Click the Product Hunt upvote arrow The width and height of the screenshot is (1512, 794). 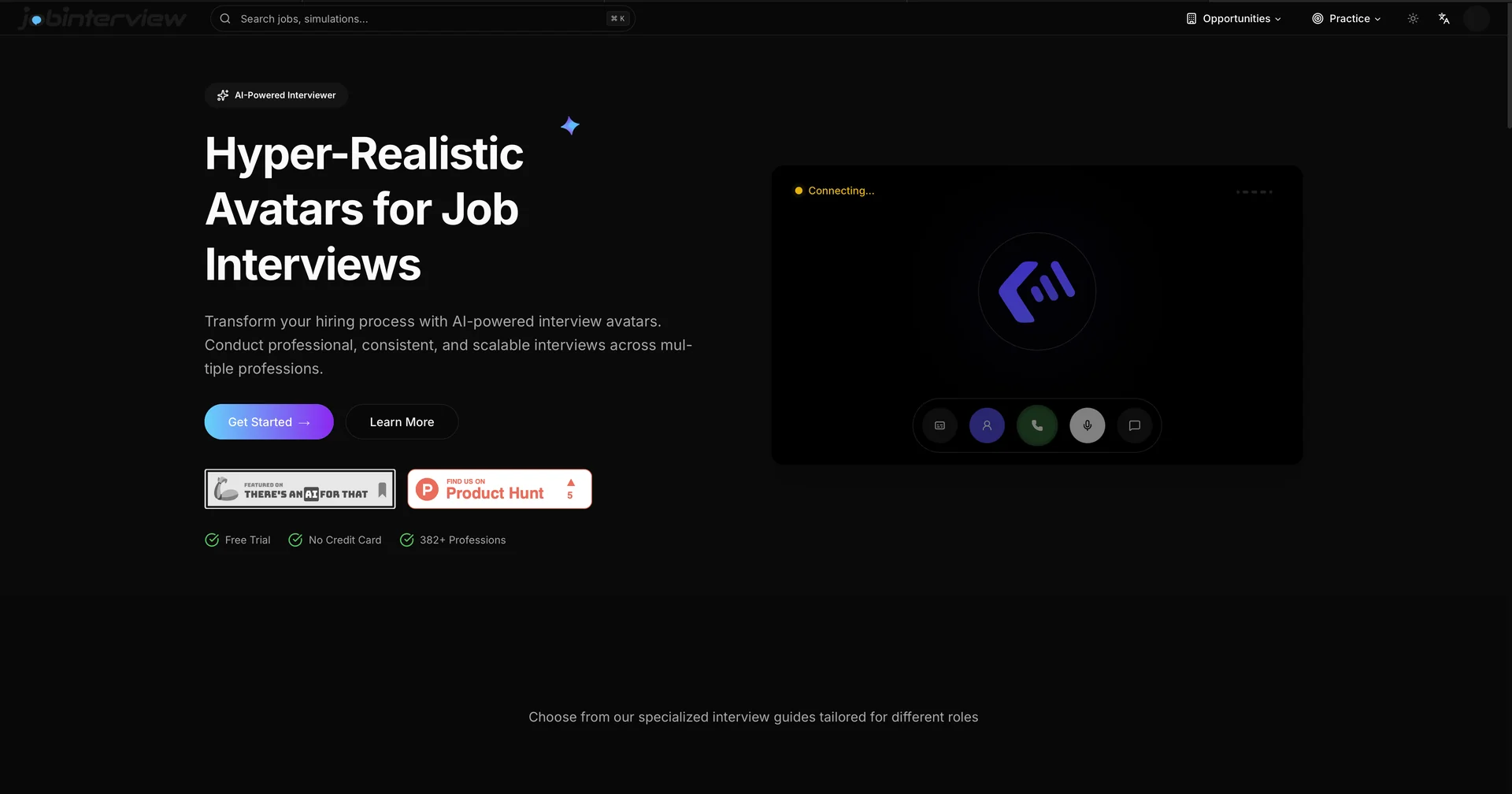pyautogui.click(x=571, y=483)
